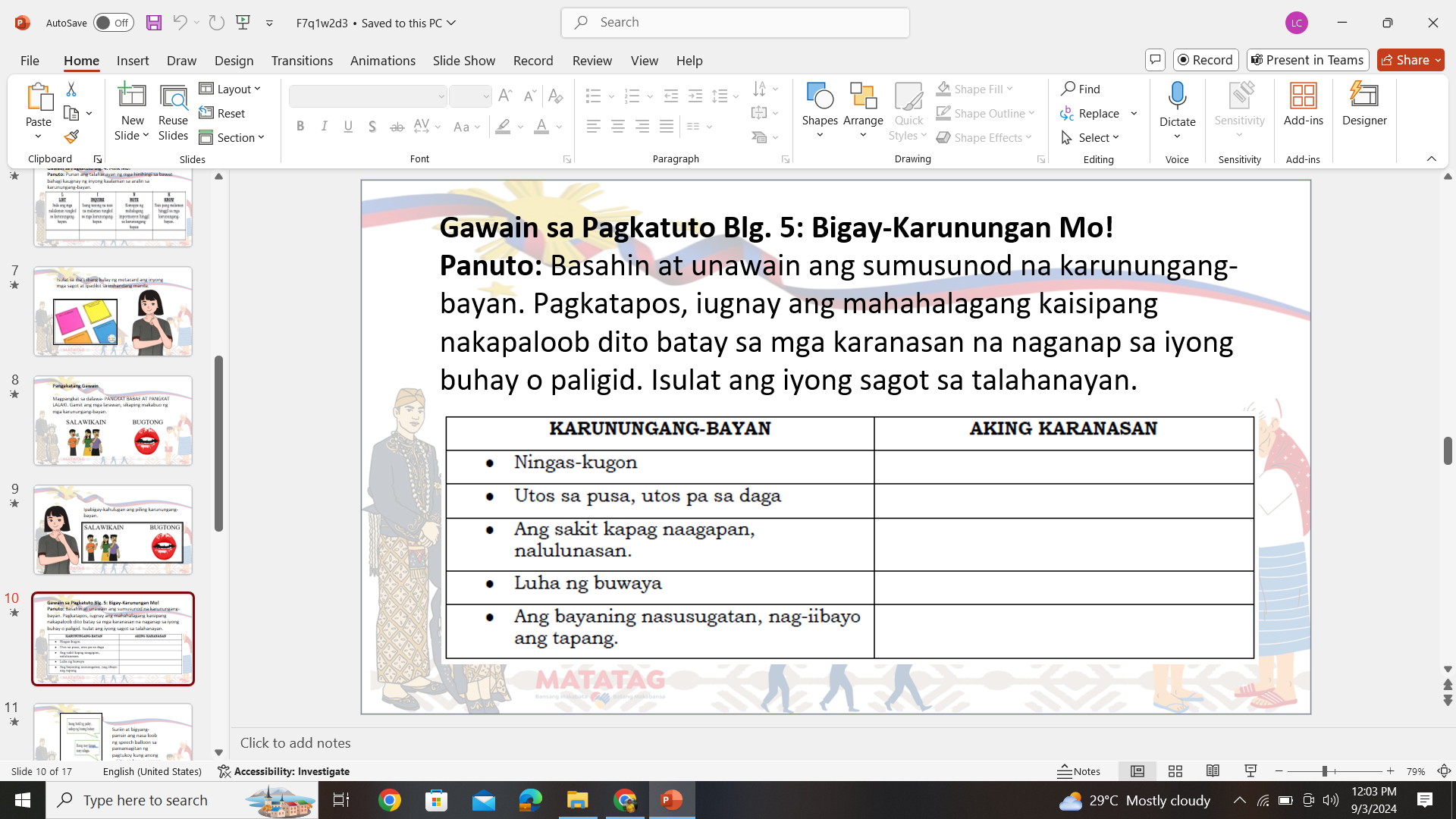Open the font name combo box

pyautogui.click(x=368, y=96)
